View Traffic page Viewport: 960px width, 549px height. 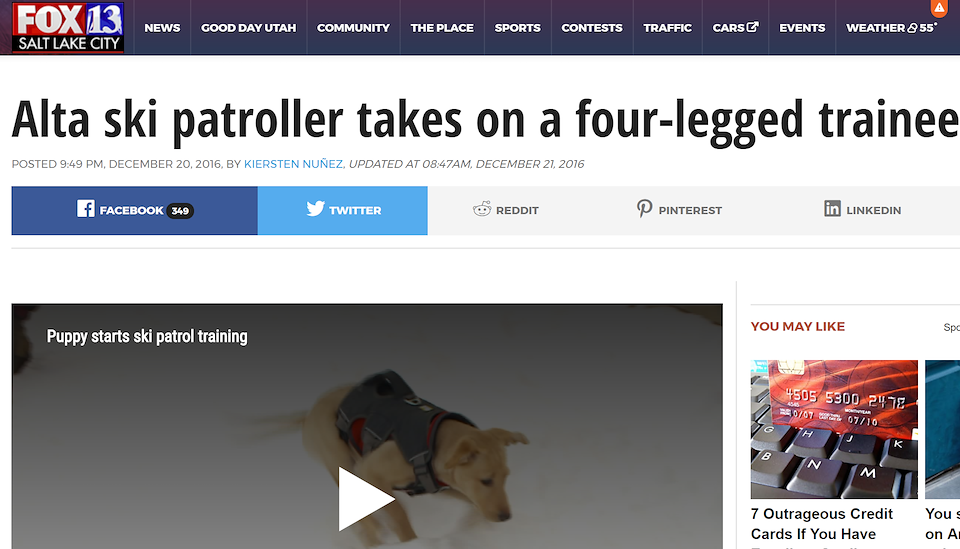point(667,28)
